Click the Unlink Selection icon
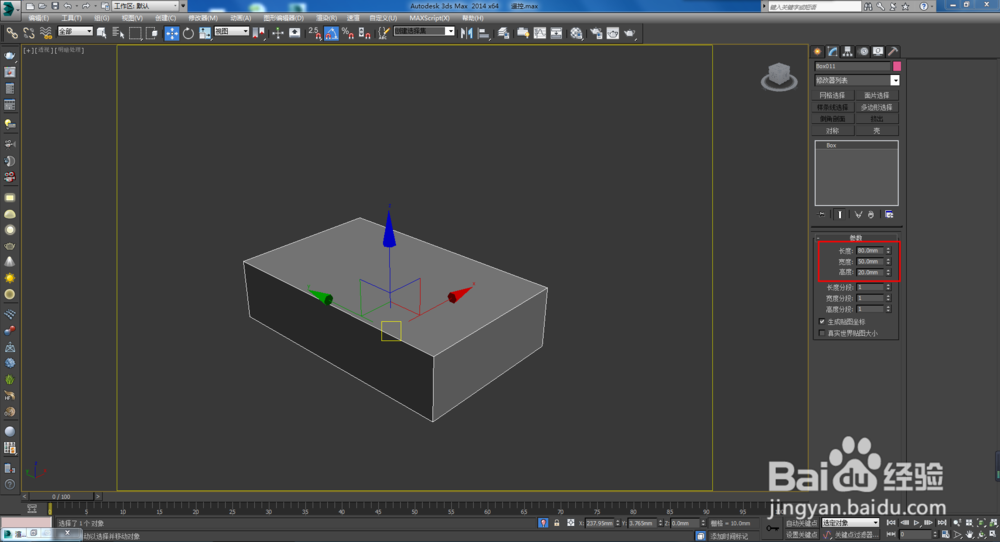Viewport: 1000px width, 542px height. [x=29, y=33]
